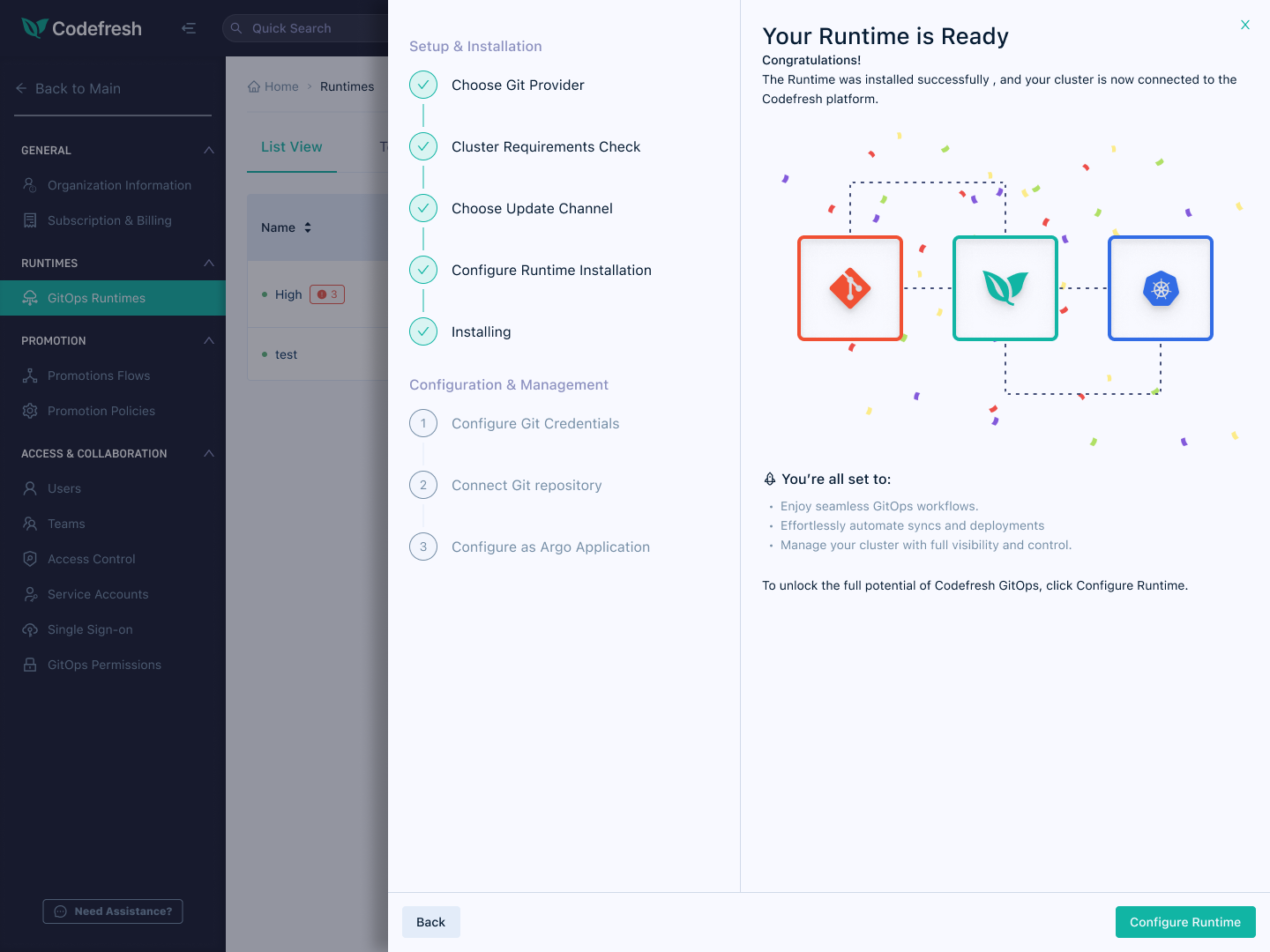This screenshot has width=1270, height=952.
Task: Collapse sidebar with the menu fold icon
Action: [189, 28]
